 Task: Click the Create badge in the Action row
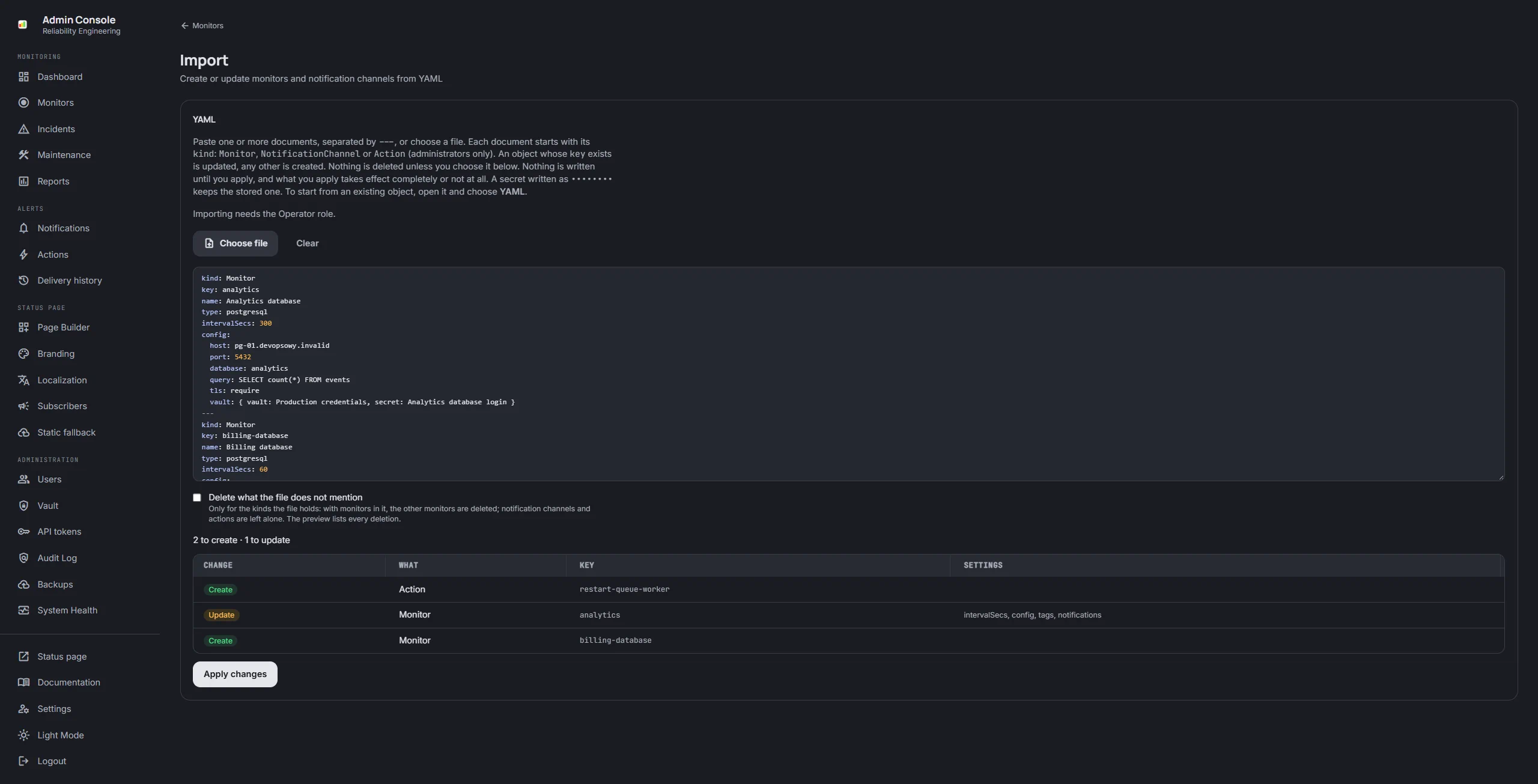point(220,590)
